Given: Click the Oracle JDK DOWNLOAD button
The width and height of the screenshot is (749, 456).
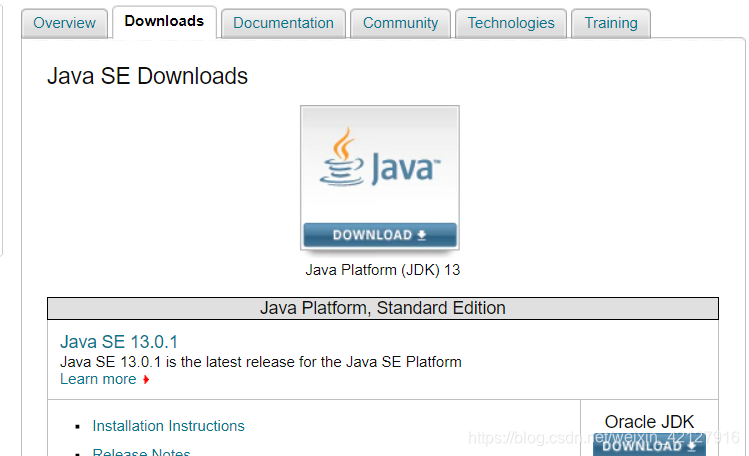Looking at the screenshot, I should tap(649, 446).
